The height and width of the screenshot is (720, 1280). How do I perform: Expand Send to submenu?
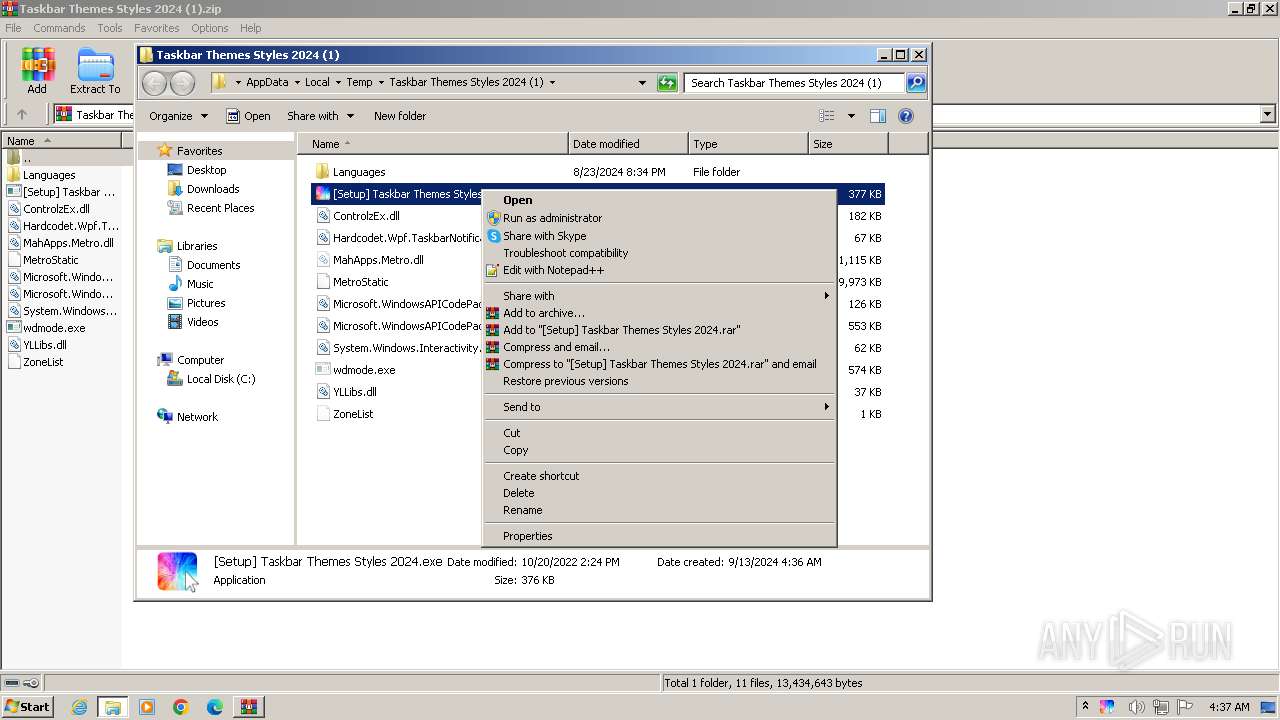point(658,407)
